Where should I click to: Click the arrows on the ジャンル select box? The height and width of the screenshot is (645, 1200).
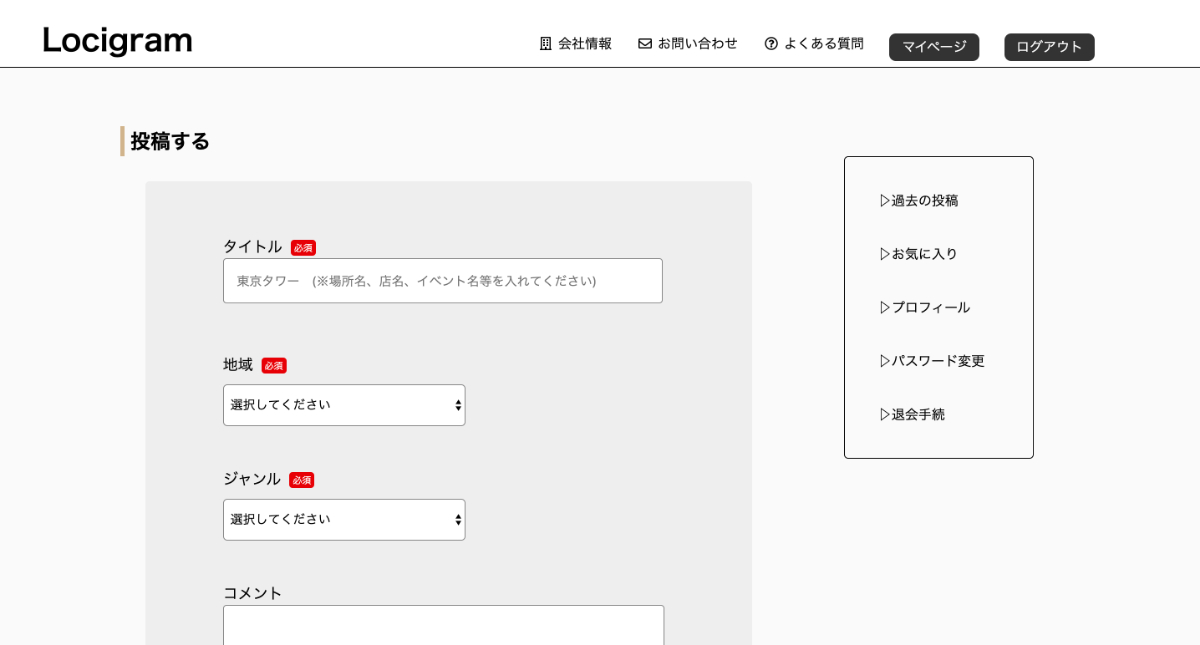pyautogui.click(x=458, y=520)
